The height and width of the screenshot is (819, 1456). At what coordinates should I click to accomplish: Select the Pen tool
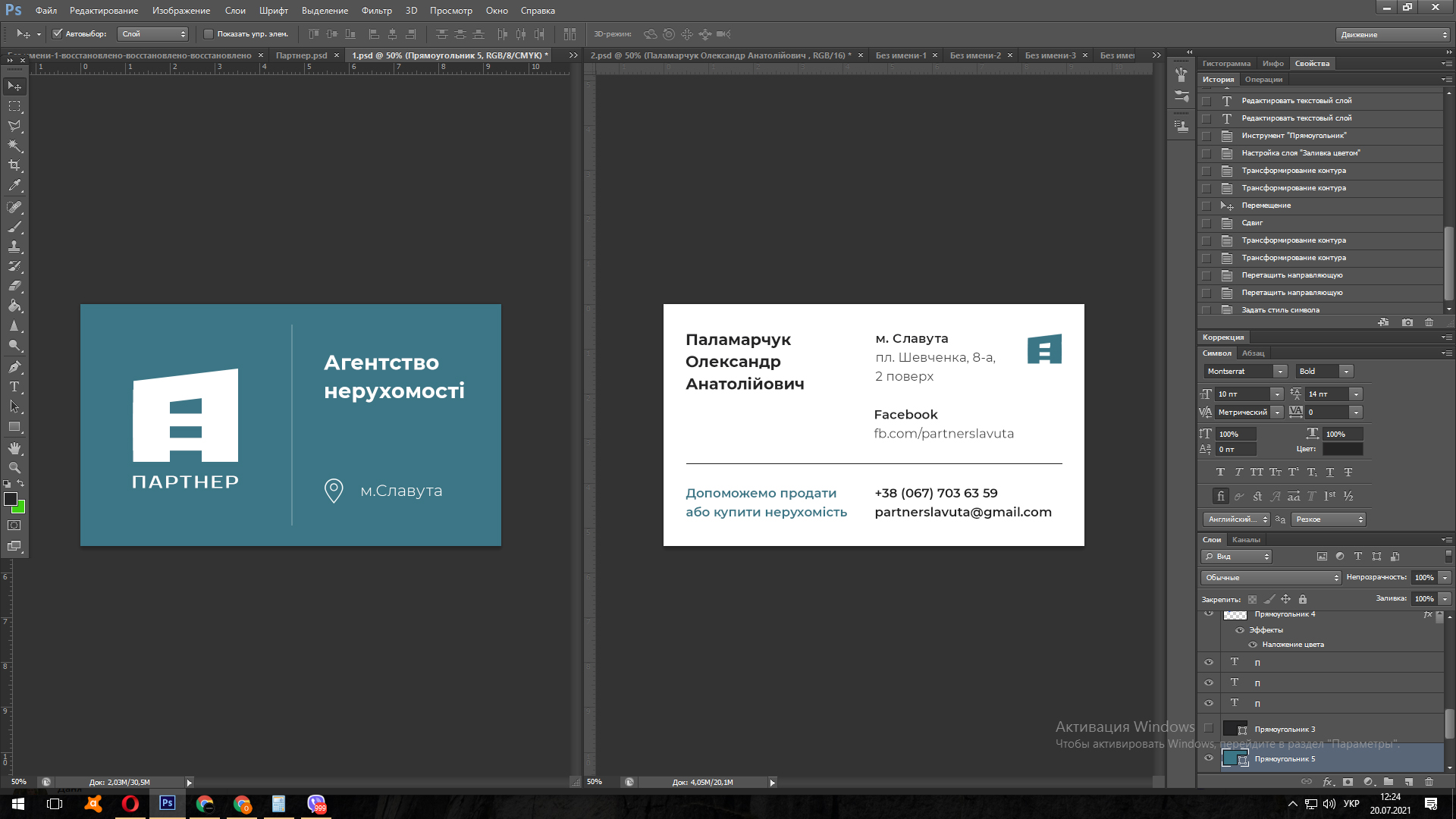[x=14, y=367]
